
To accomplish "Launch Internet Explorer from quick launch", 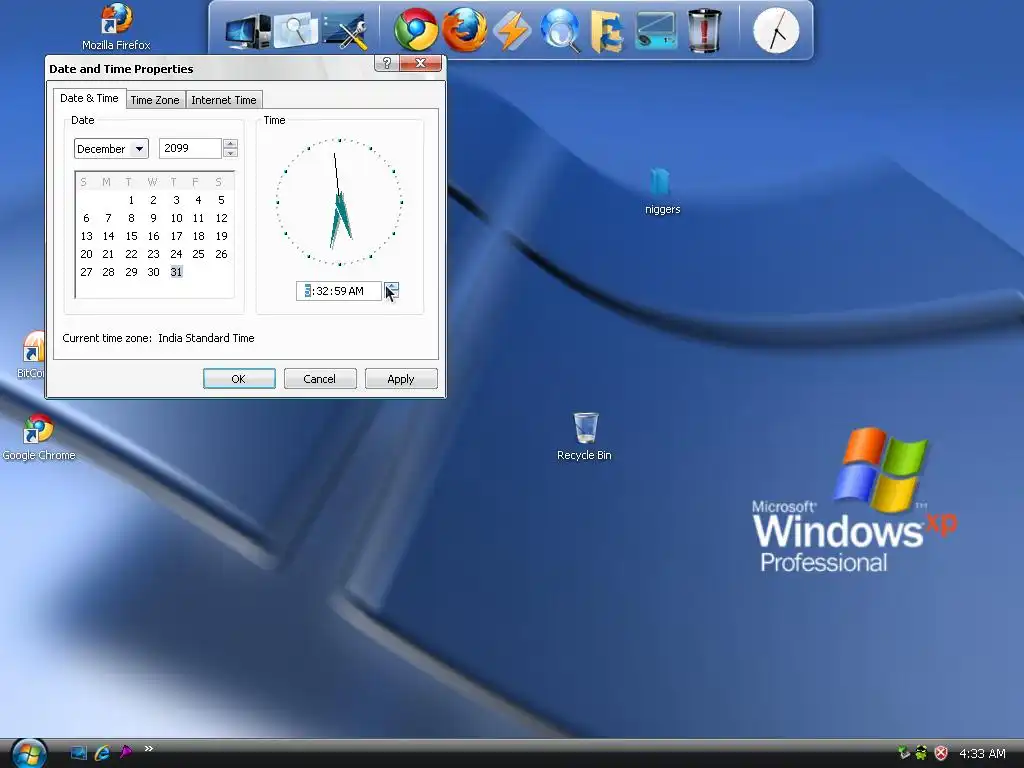I will 102,753.
